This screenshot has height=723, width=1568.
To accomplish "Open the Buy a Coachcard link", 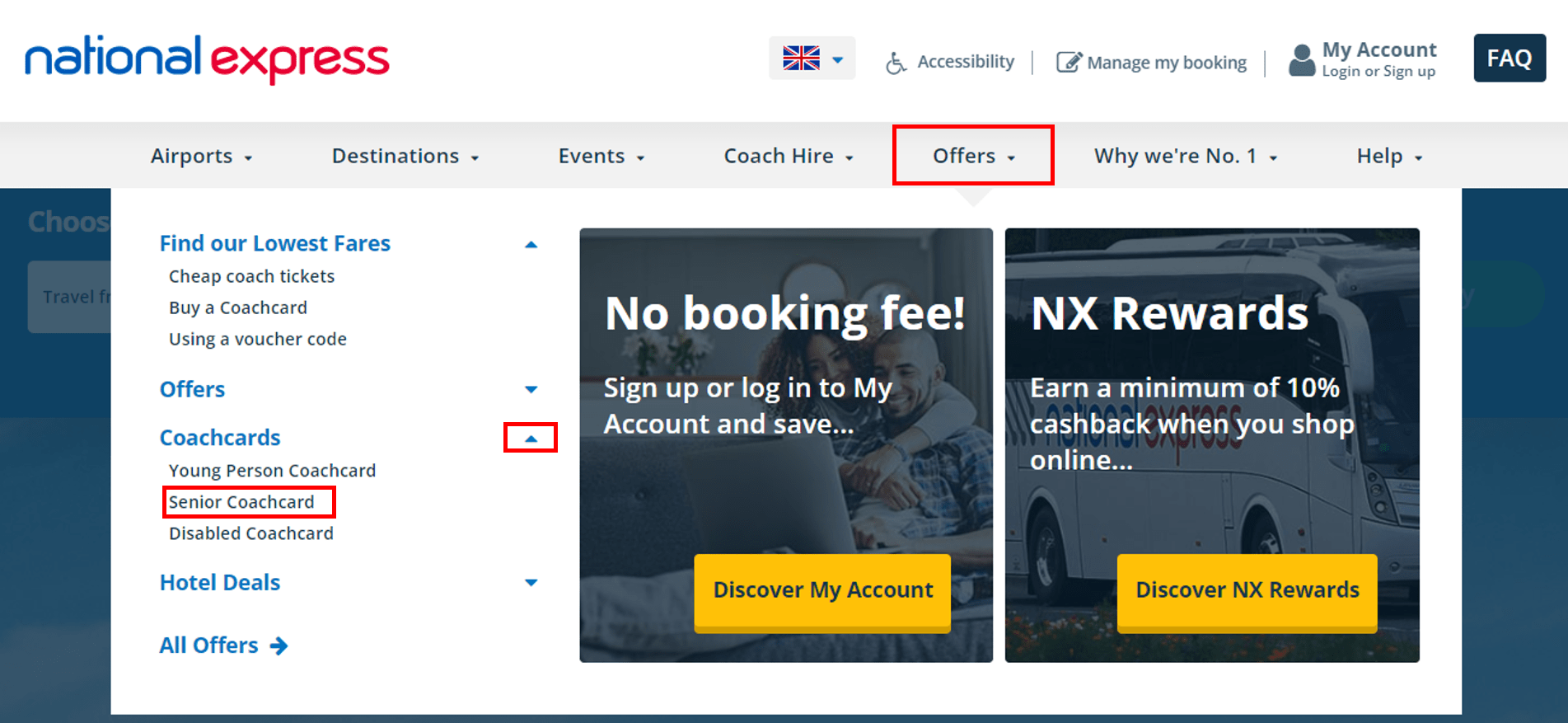I will click(238, 308).
